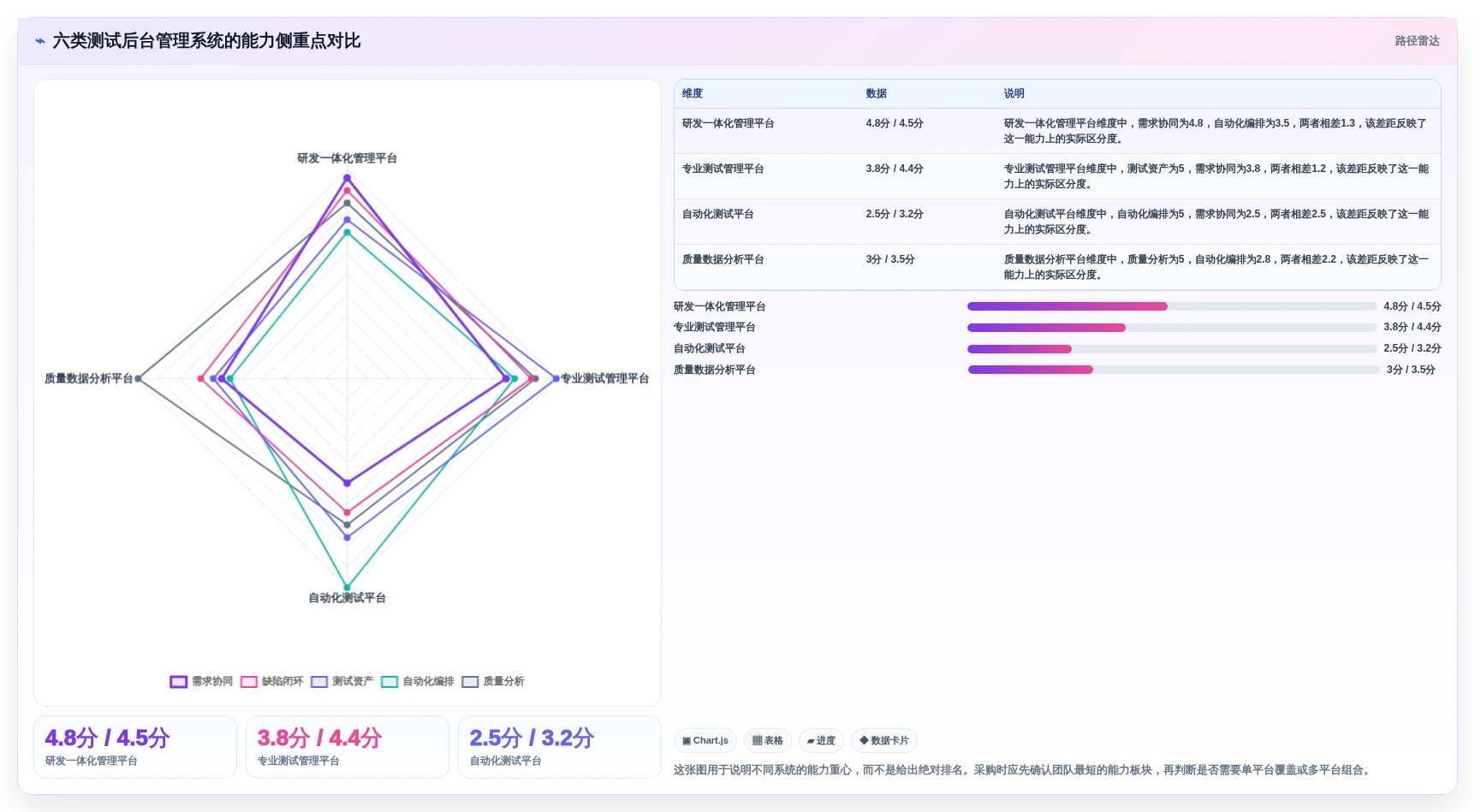Toggle the 缺陷闭环 legend series
This screenshot has height=812, width=1475.
coord(272,681)
